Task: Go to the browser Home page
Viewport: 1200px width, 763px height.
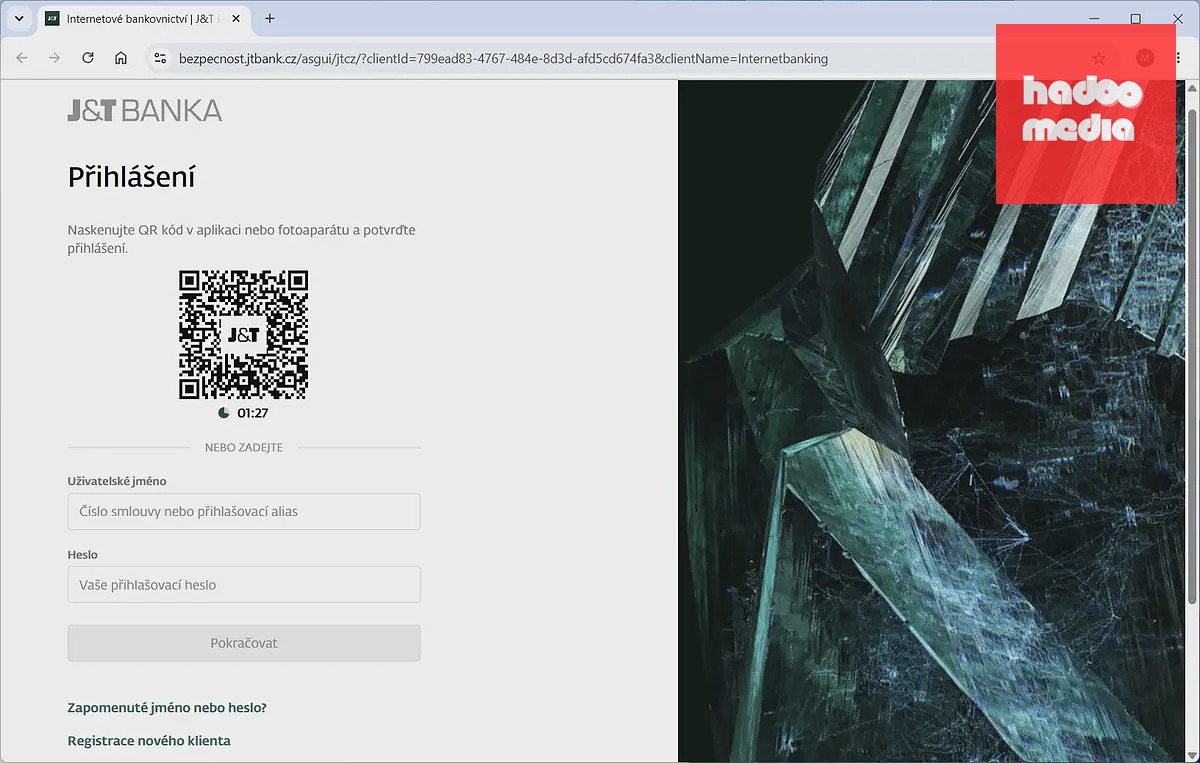Action: 121,58
